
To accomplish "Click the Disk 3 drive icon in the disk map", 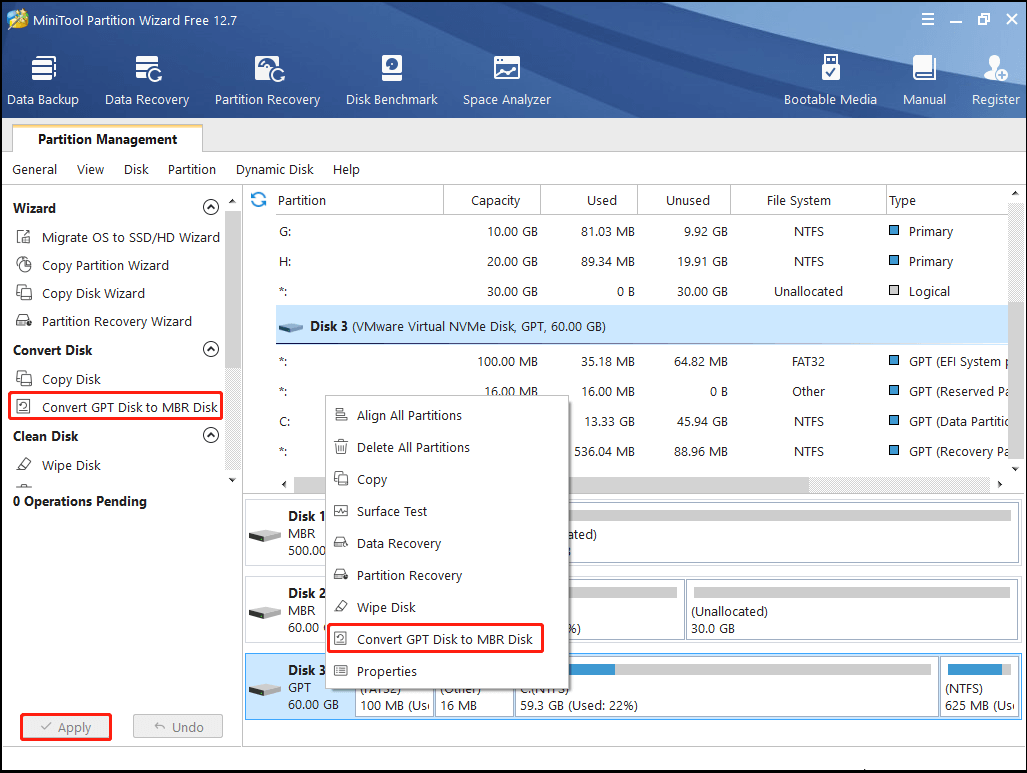I will click(265, 690).
